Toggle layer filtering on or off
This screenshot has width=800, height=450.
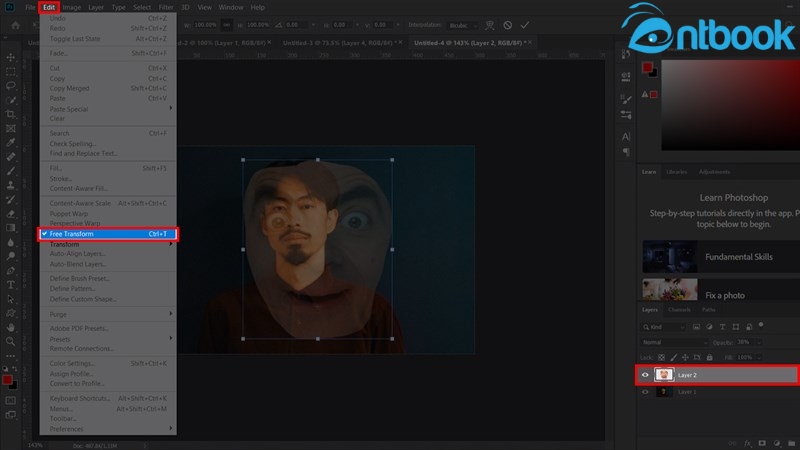tap(761, 325)
